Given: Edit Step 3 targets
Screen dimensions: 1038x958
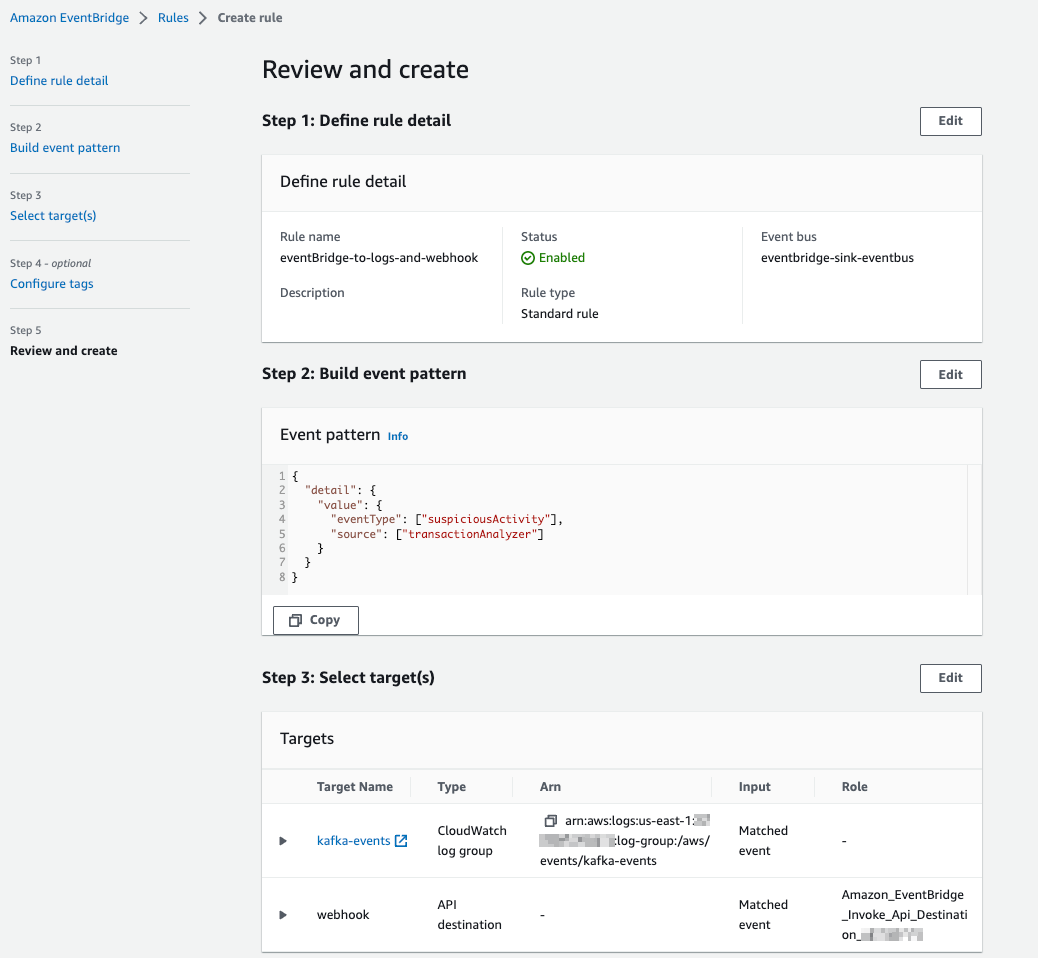Looking at the screenshot, I should [x=950, y=678].
